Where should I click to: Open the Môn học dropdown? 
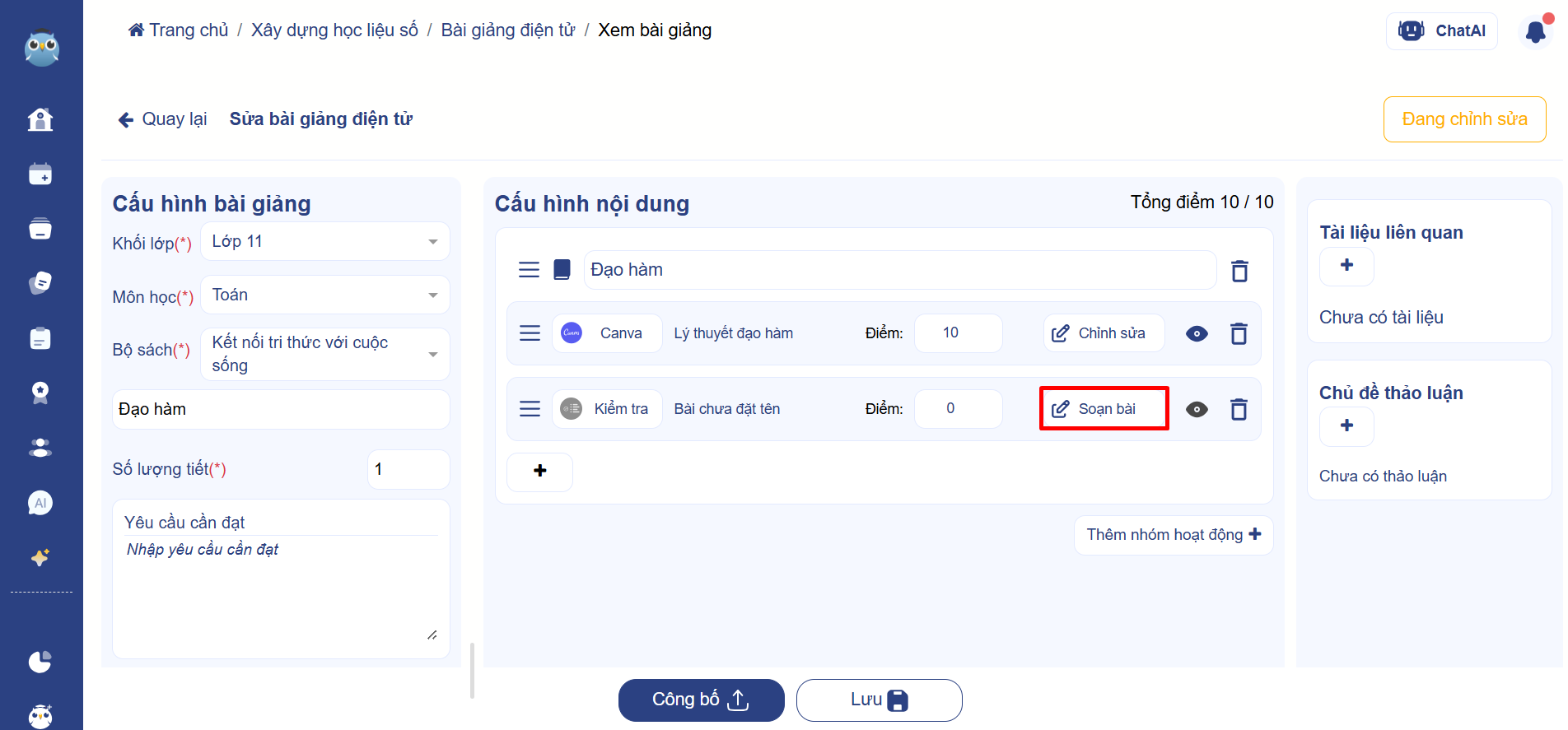click(x=325, y=295)
